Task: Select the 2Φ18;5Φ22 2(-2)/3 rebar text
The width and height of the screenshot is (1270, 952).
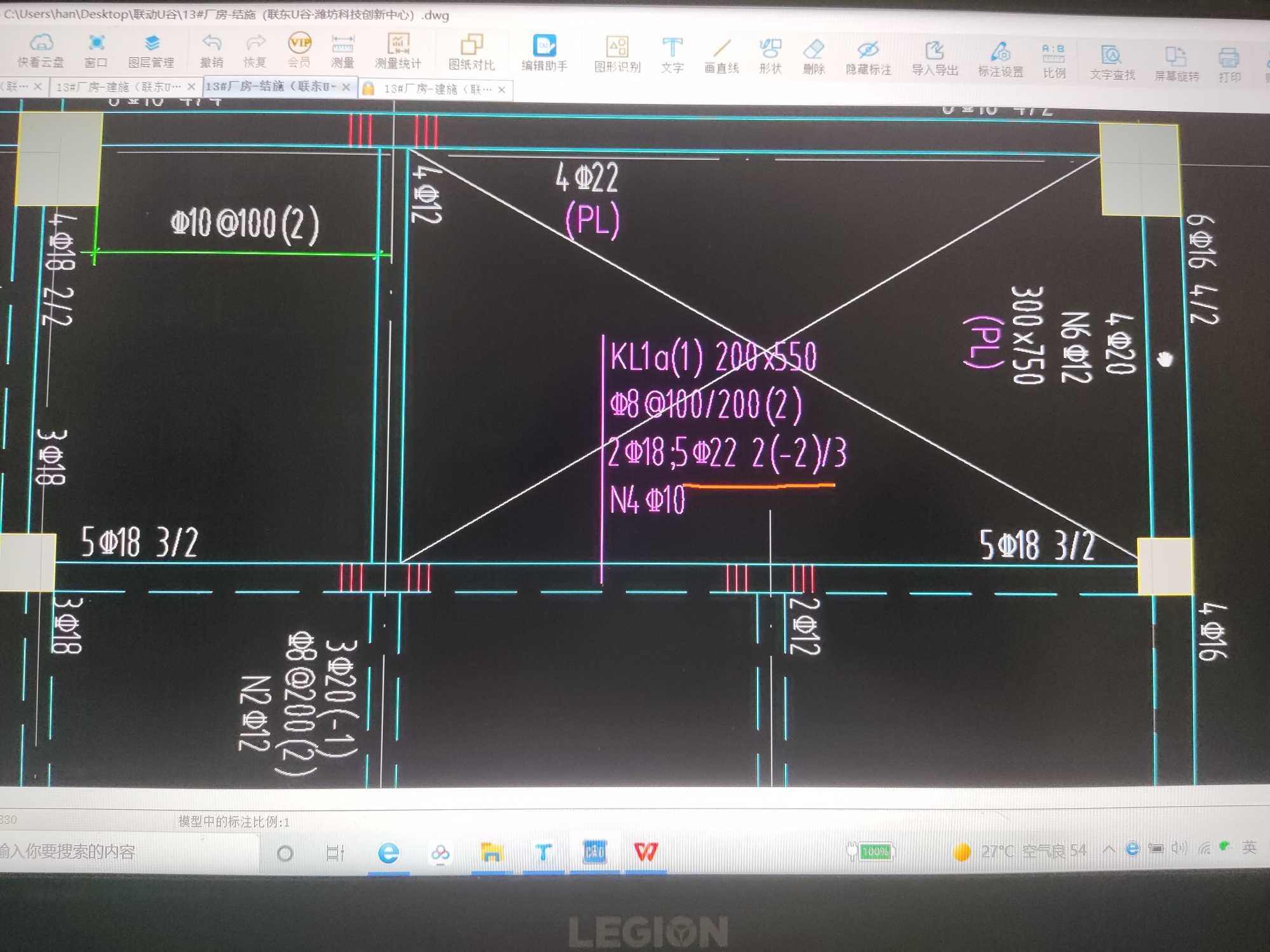Action: coord(727,453)
